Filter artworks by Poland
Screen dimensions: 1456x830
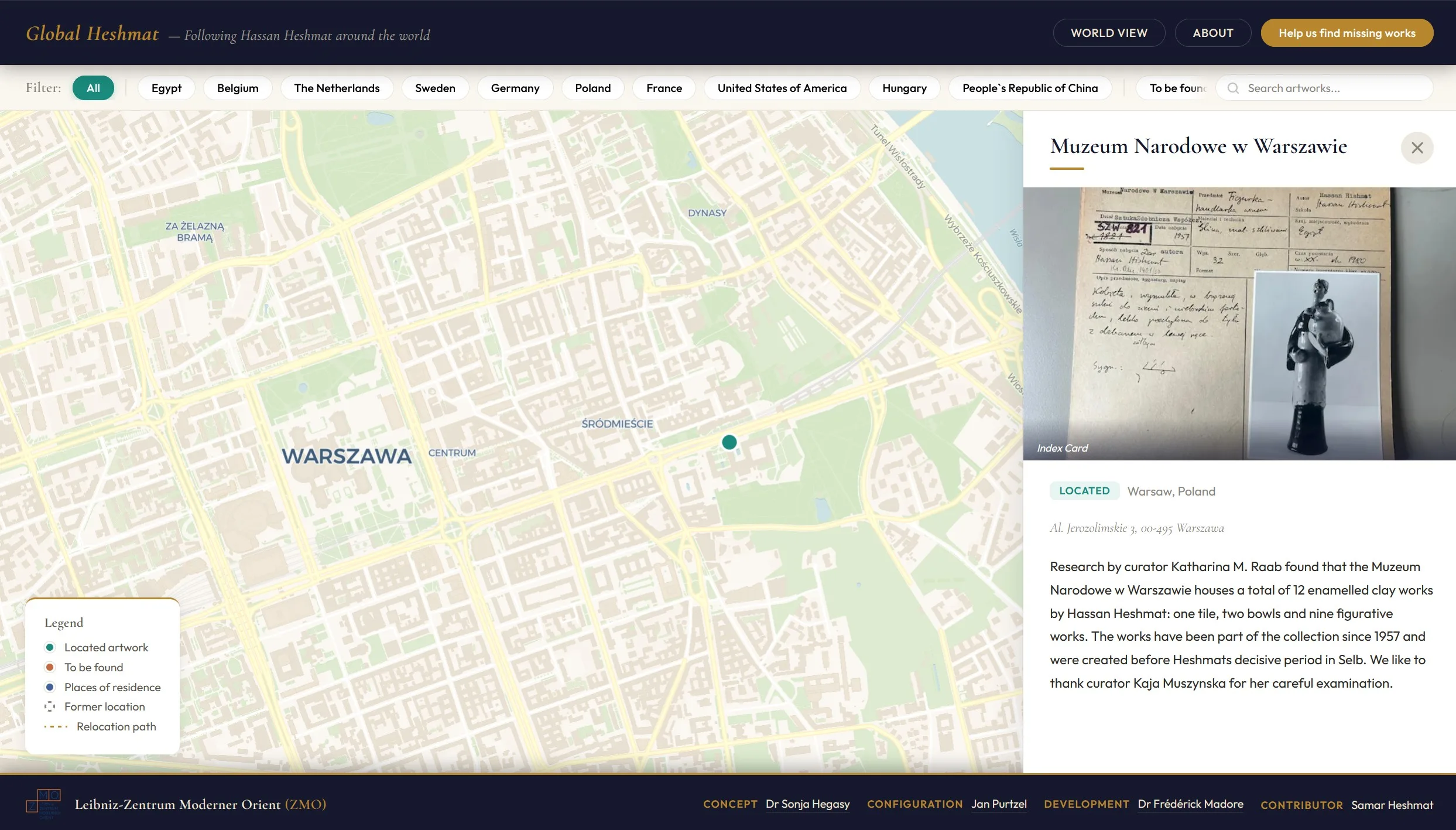[592, 88]
